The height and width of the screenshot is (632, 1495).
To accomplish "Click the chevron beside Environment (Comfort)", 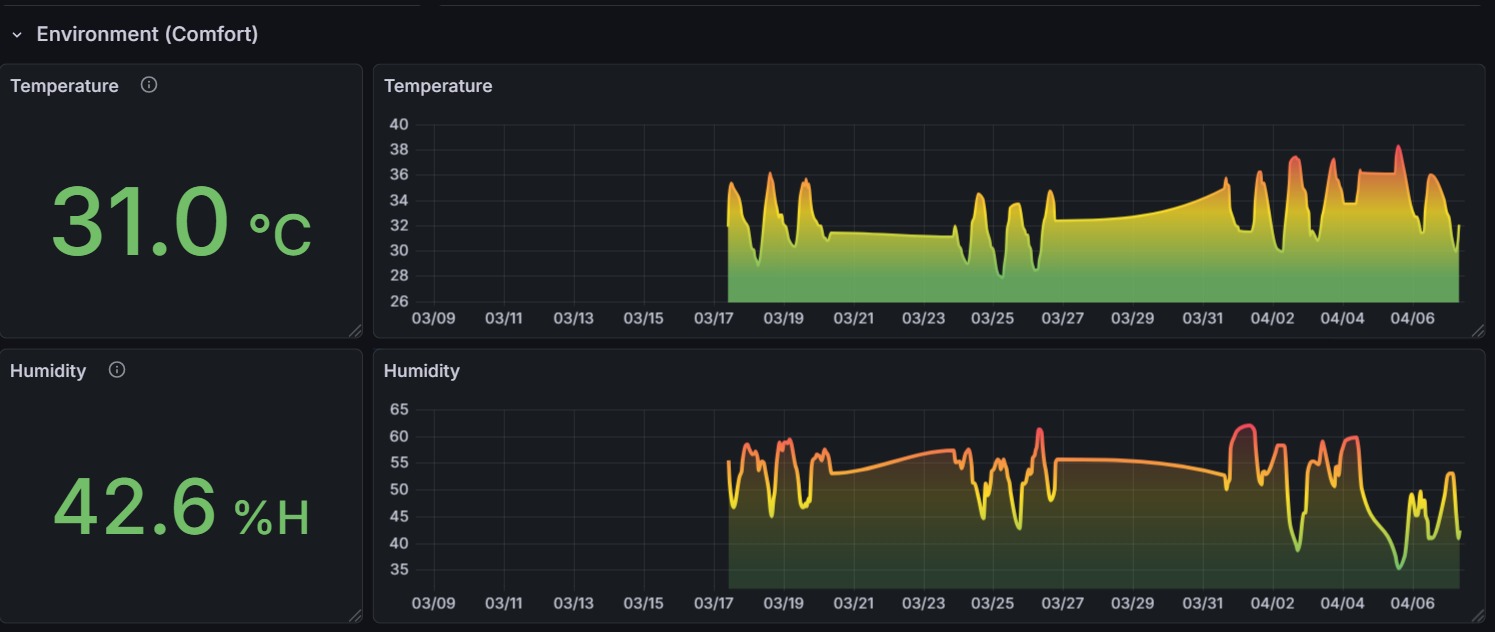I will 15,33.
